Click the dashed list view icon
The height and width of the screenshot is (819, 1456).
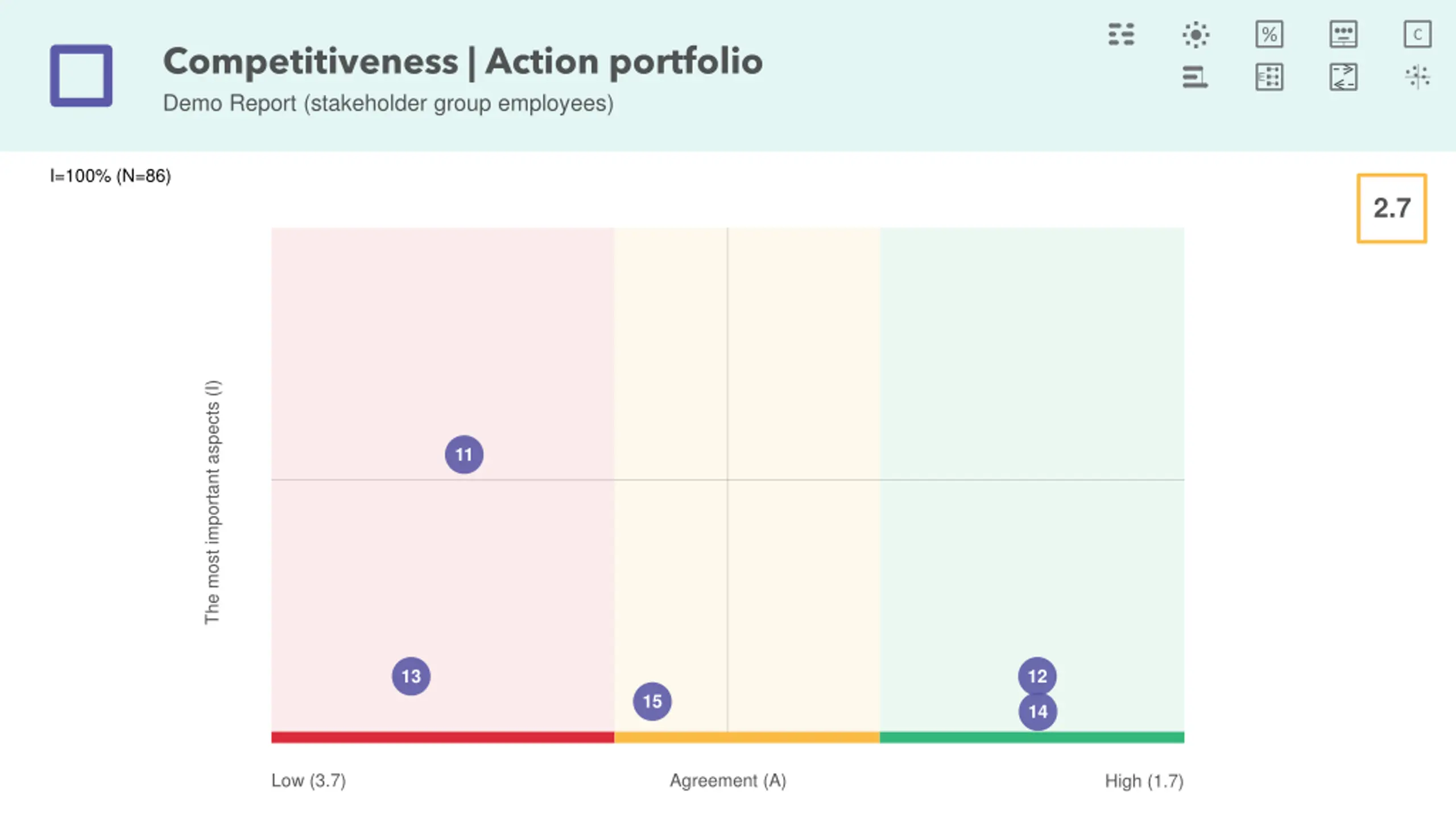pos(1121,34)
